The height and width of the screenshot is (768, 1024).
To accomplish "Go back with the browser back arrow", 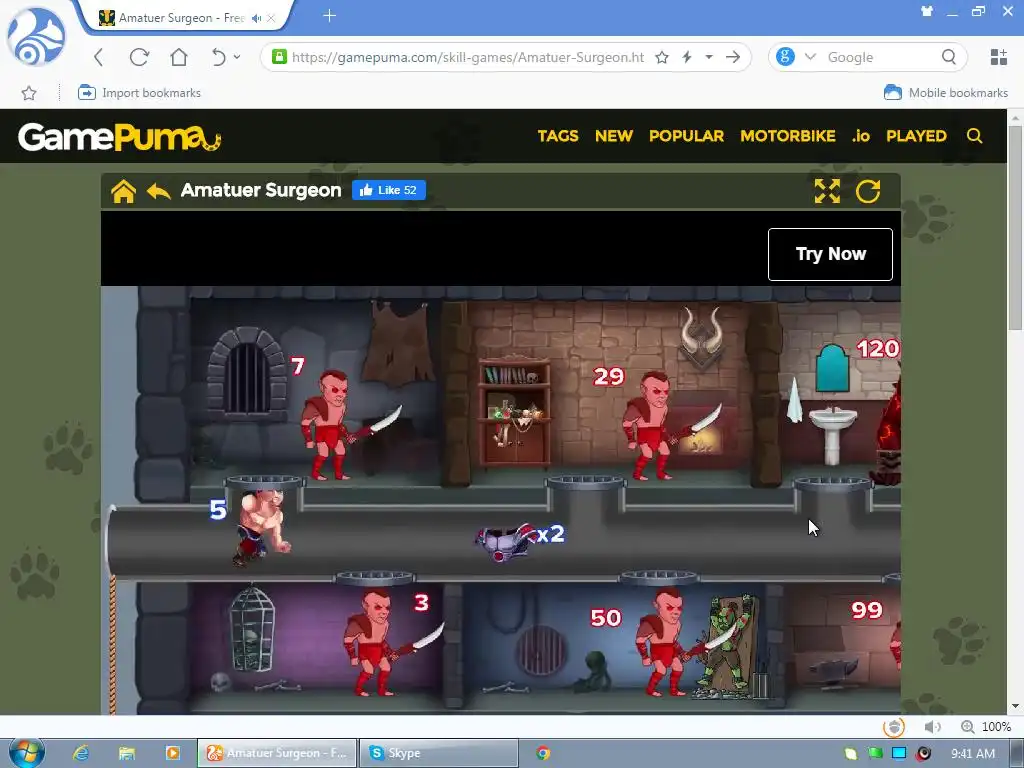I will (99, 57).
